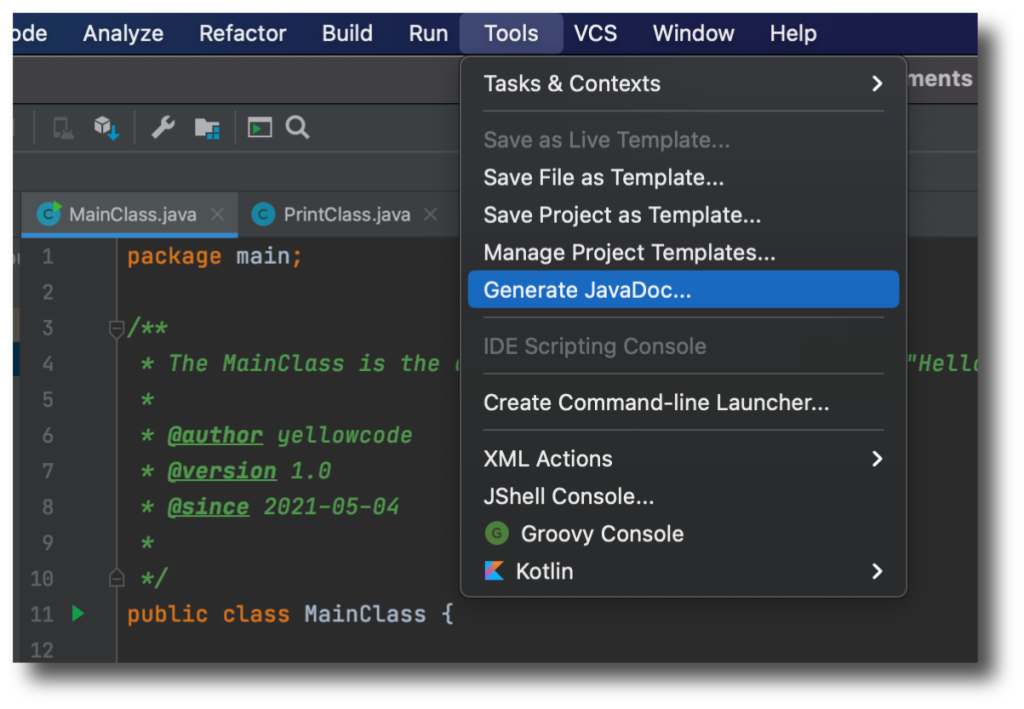Click the @since tag in Javadoc
1024x709 pixels.
coord(208,507)
